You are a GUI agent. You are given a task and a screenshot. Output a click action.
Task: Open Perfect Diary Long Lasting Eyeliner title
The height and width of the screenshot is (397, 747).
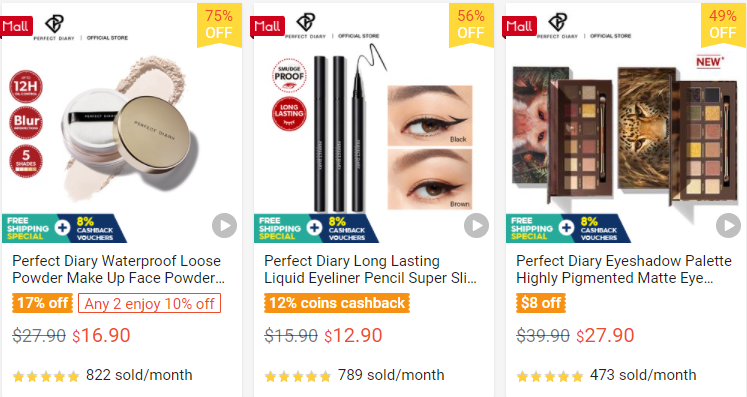[370, 269]
